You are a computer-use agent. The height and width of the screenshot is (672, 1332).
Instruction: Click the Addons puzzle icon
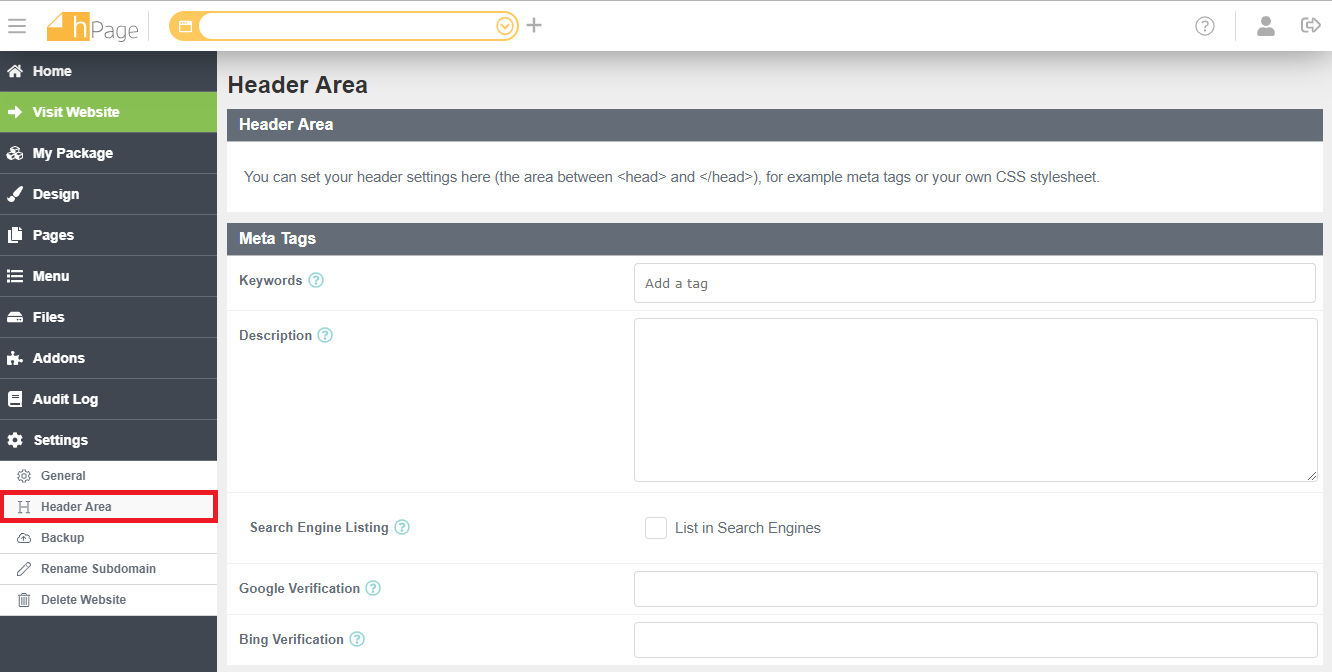[15, 358]
